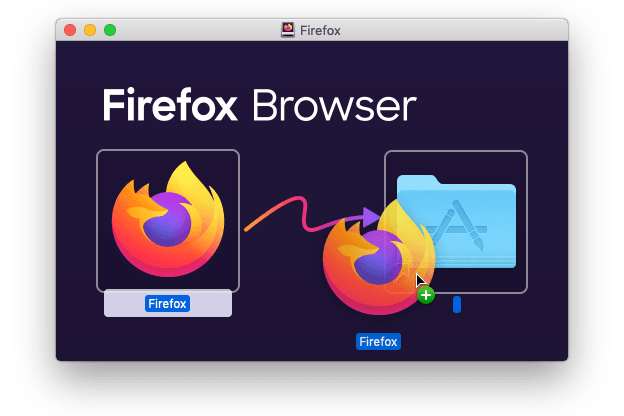Click the highlighted Firefox label under left icon

[168, 304]
